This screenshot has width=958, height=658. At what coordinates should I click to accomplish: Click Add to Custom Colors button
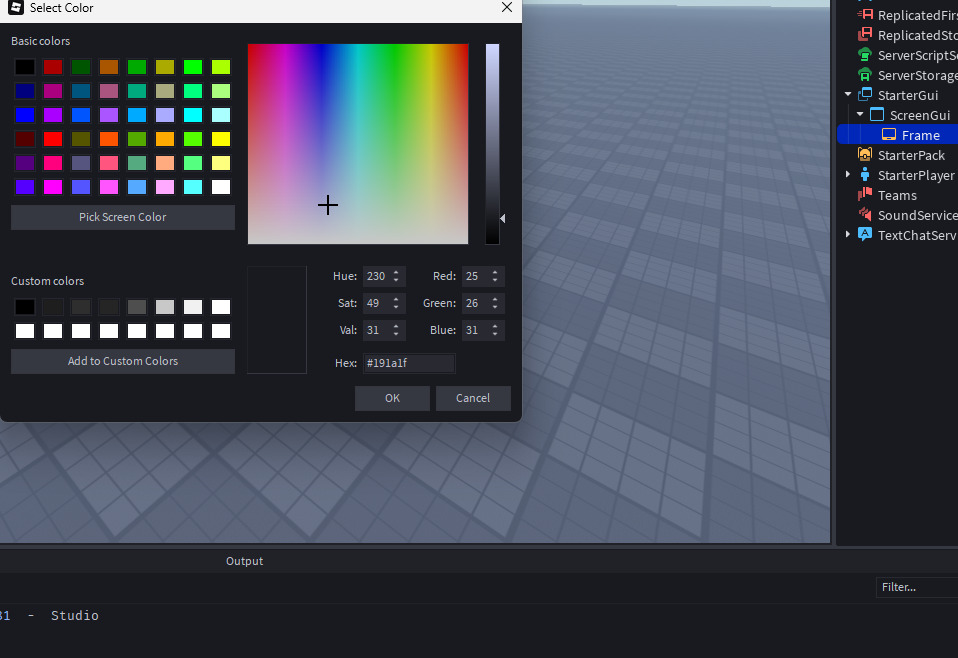click(123, 361)
